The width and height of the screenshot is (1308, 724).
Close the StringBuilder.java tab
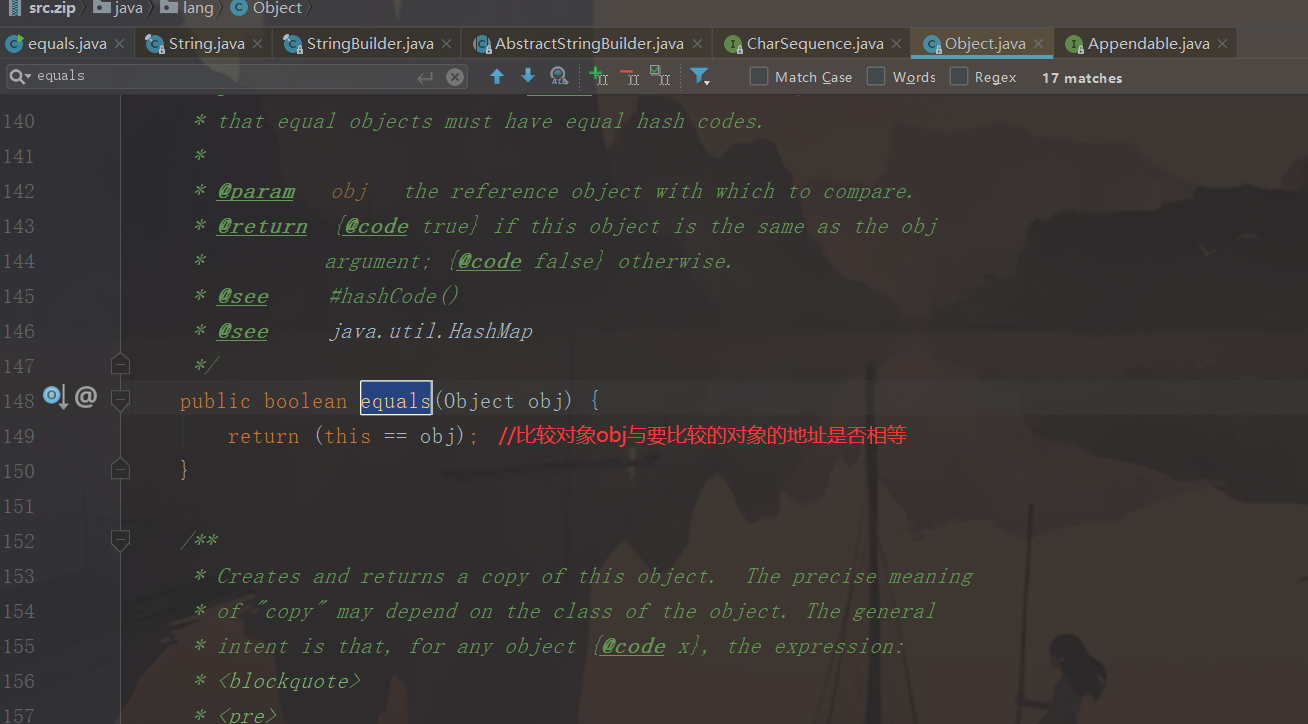coord(447,44)
